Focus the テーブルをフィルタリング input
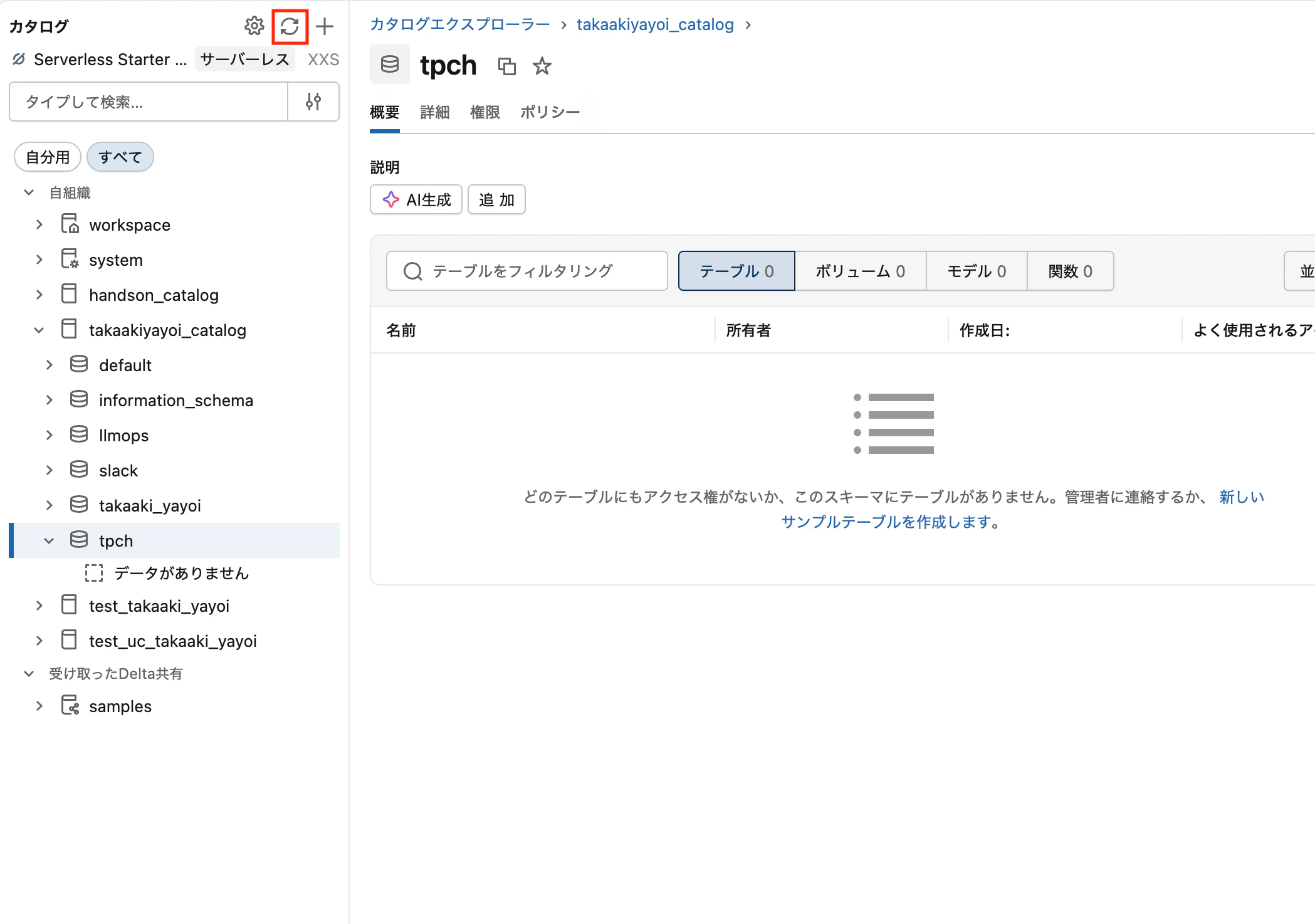Screen dimensions: 1315x924 tap(527, 271)
